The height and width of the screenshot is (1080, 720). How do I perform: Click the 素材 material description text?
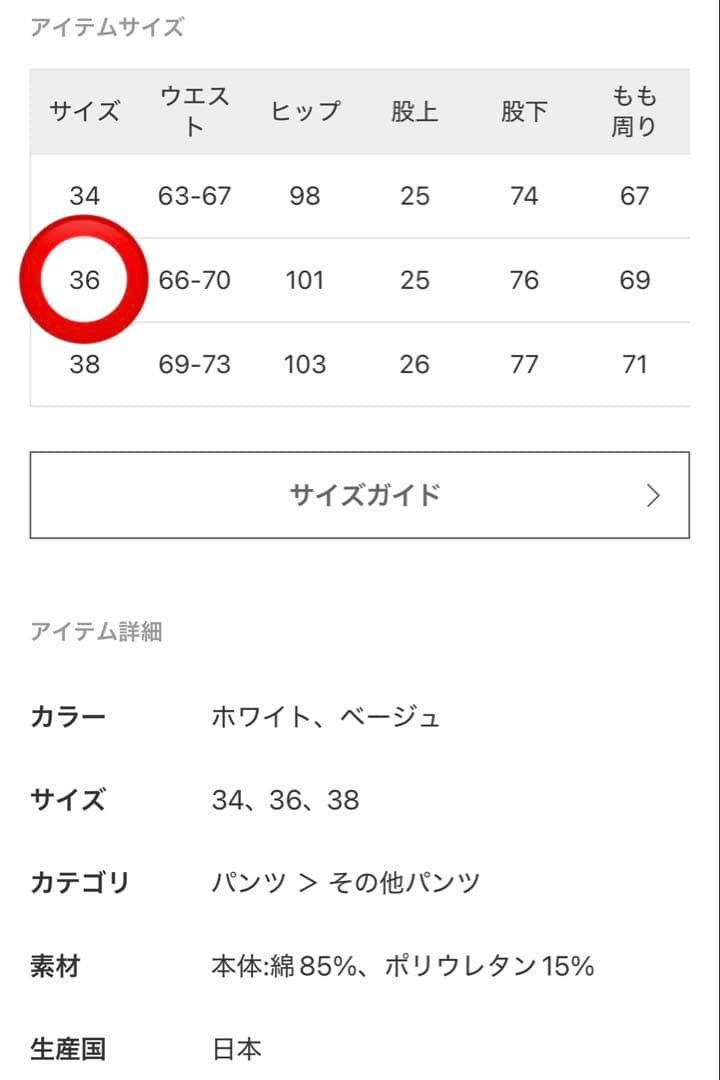(403, 966)
